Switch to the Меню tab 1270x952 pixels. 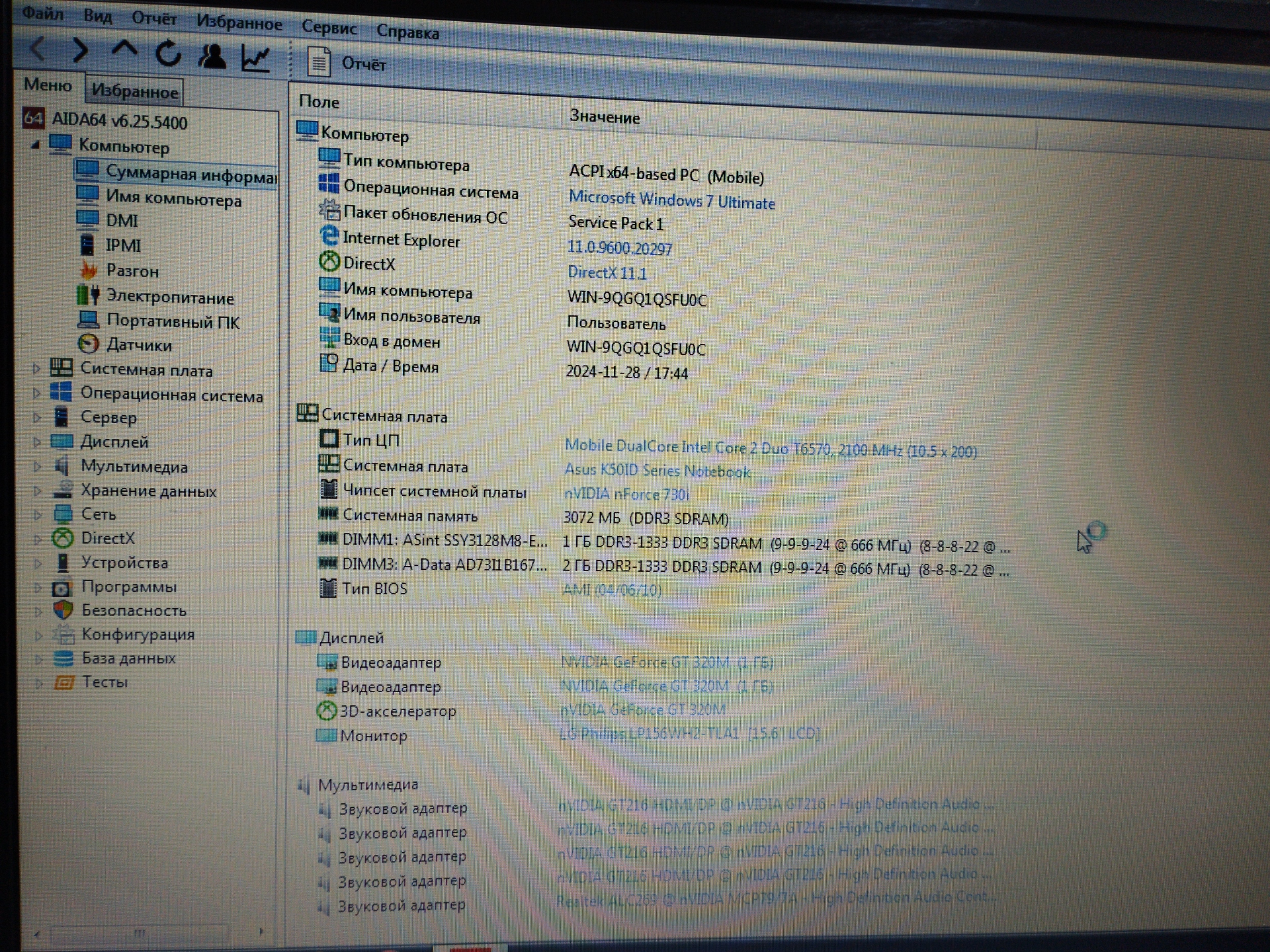click(48, 85)
